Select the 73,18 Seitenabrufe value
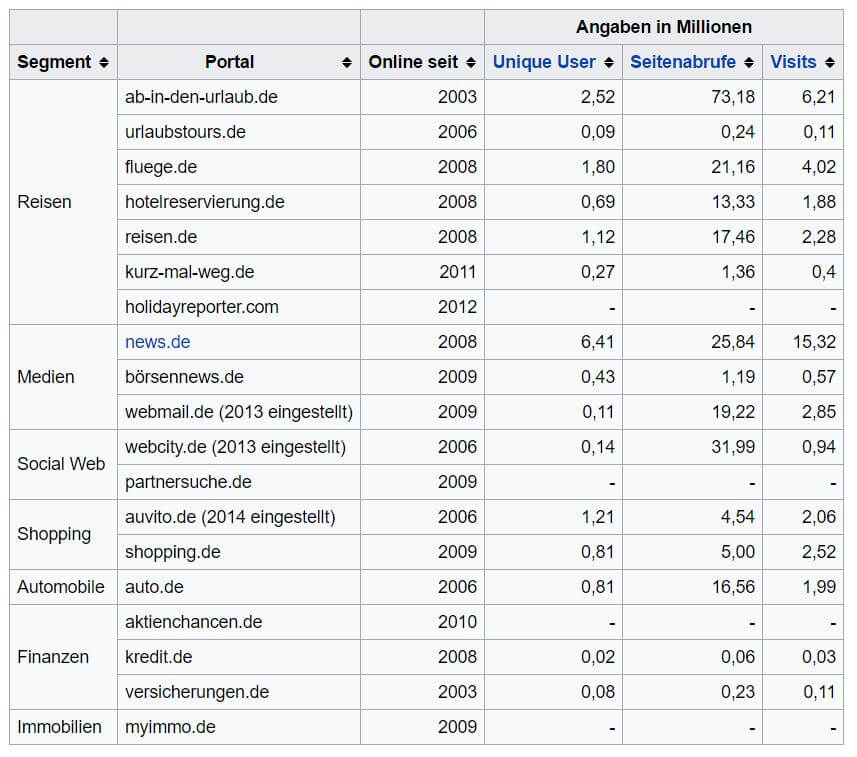This screenshot has height=757, width=857. point(733,97)
